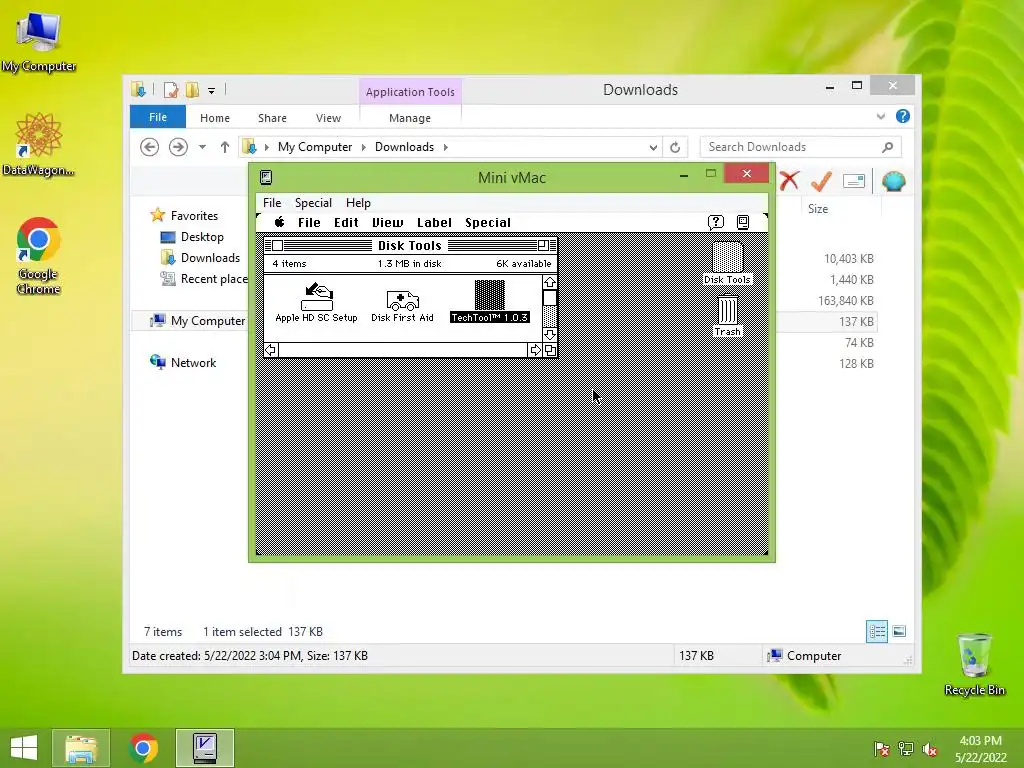Click the Disk Tools scroll up arrow

click(x=550, y=282)
